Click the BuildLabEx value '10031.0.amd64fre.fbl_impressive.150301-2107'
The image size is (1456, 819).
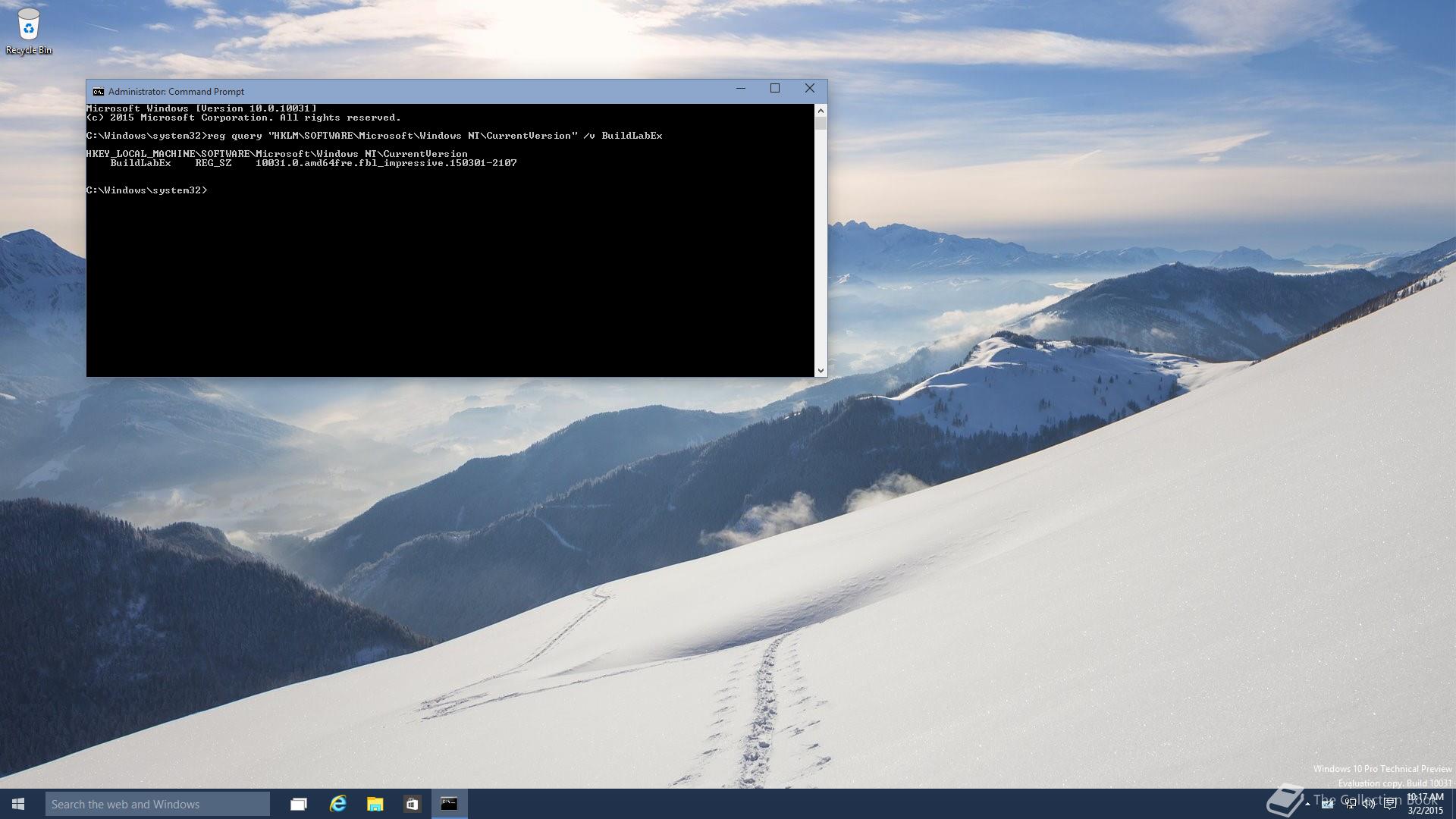[x=386, y=163]
